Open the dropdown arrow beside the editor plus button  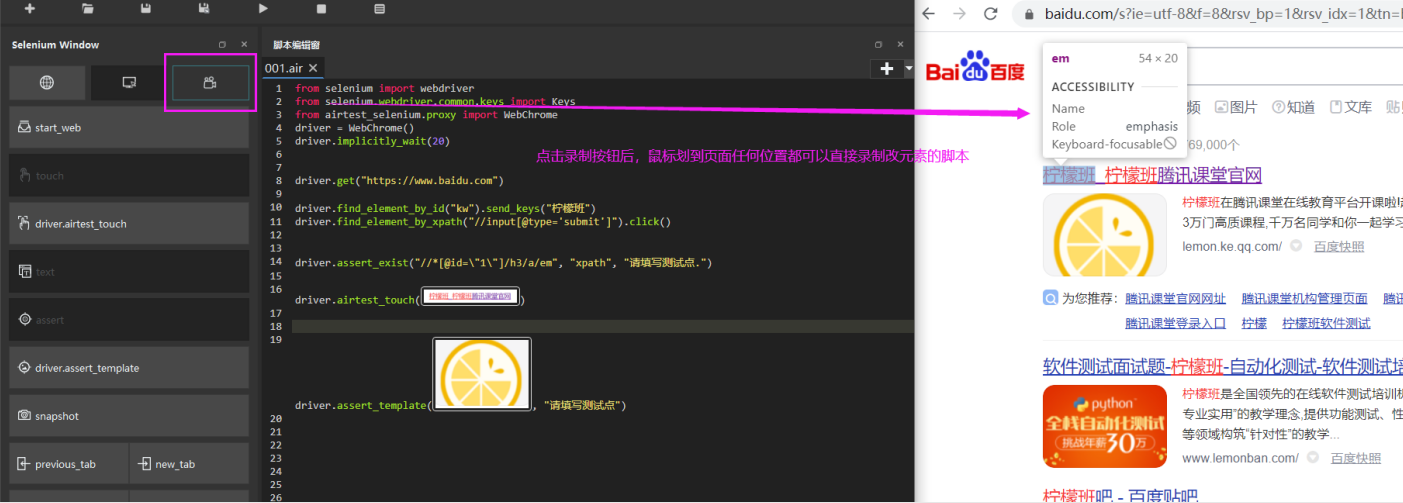[x=908, y=69]
